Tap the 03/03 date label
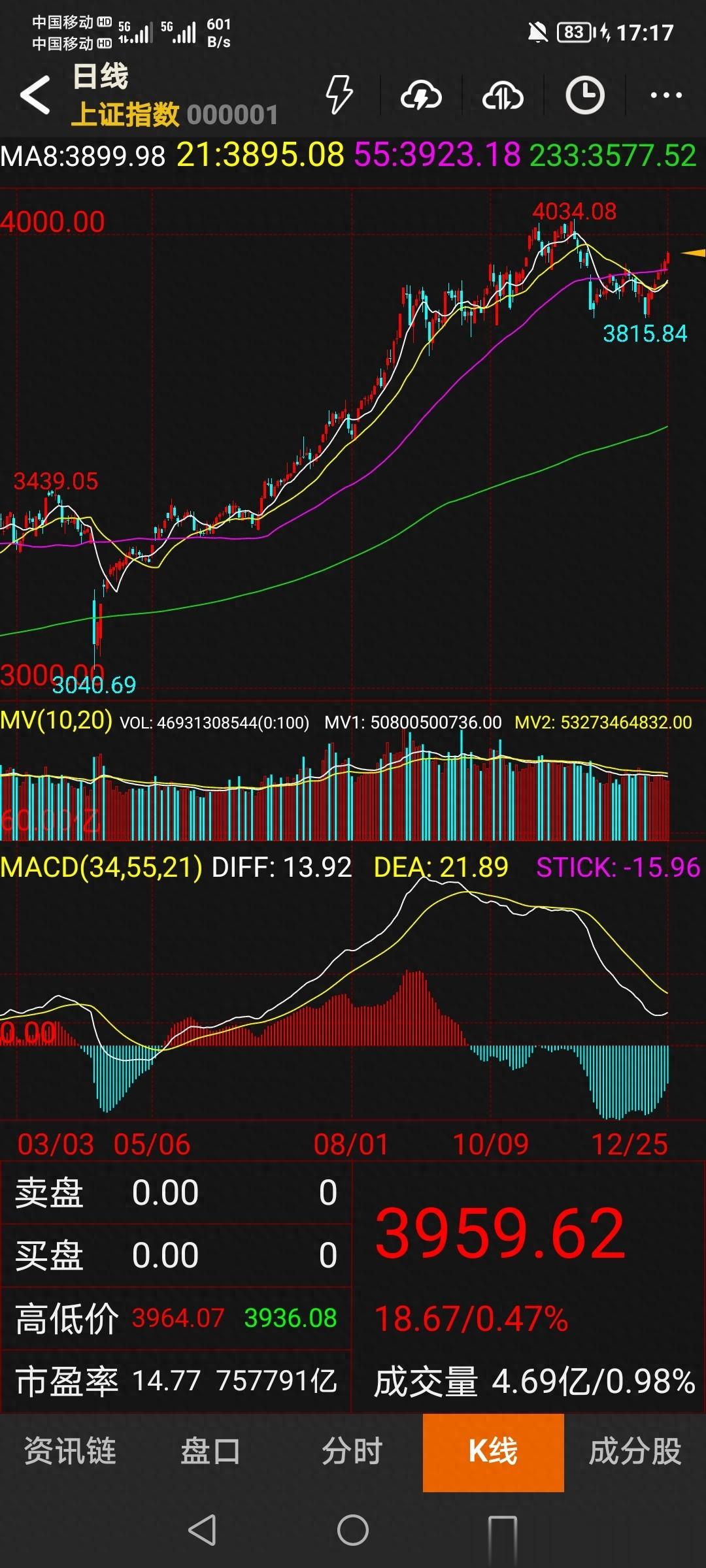The height and width of the screenshot is (1568, 706). 56,1144
